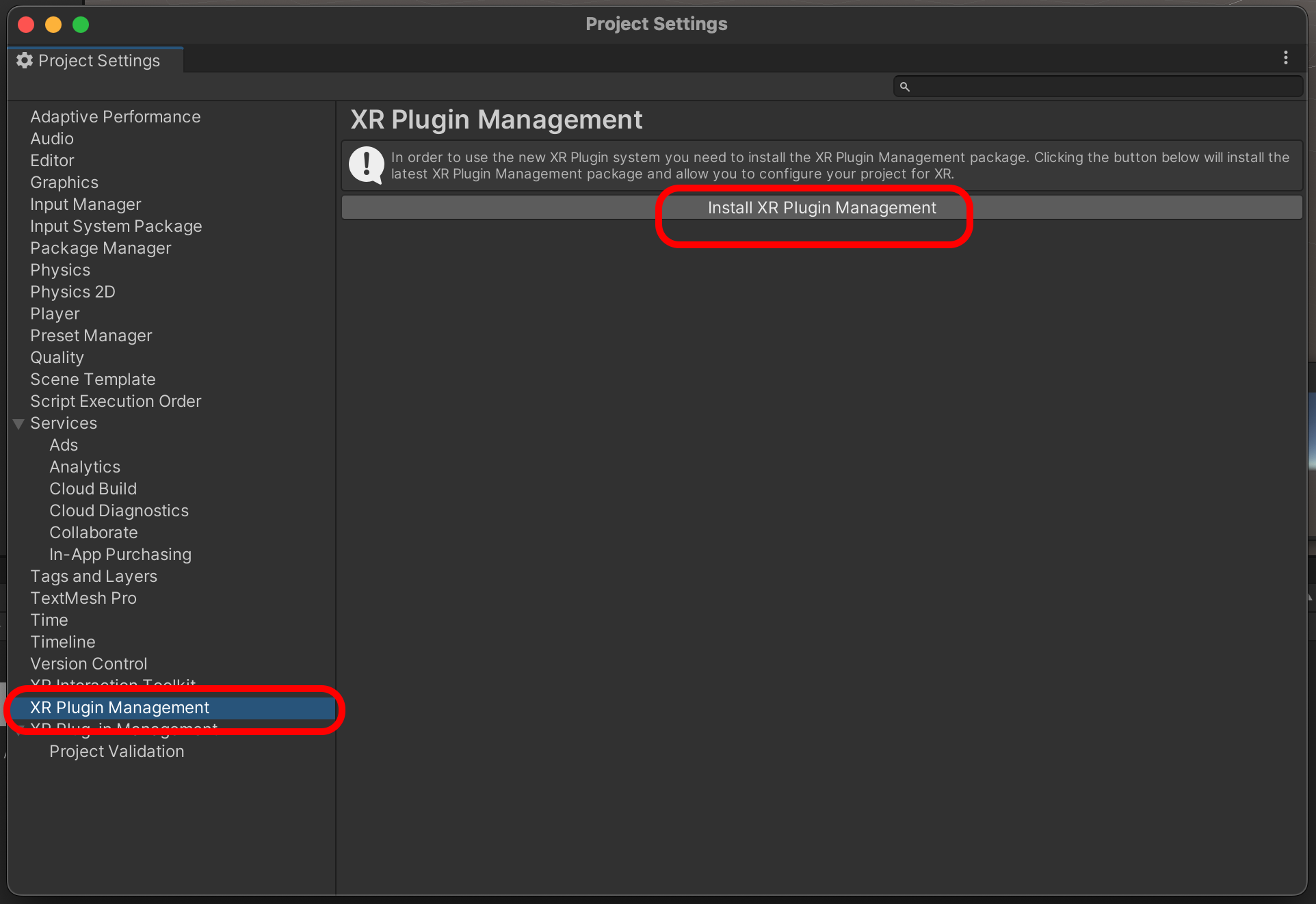Open In-App Purchasing service settings

coord(120,555)
